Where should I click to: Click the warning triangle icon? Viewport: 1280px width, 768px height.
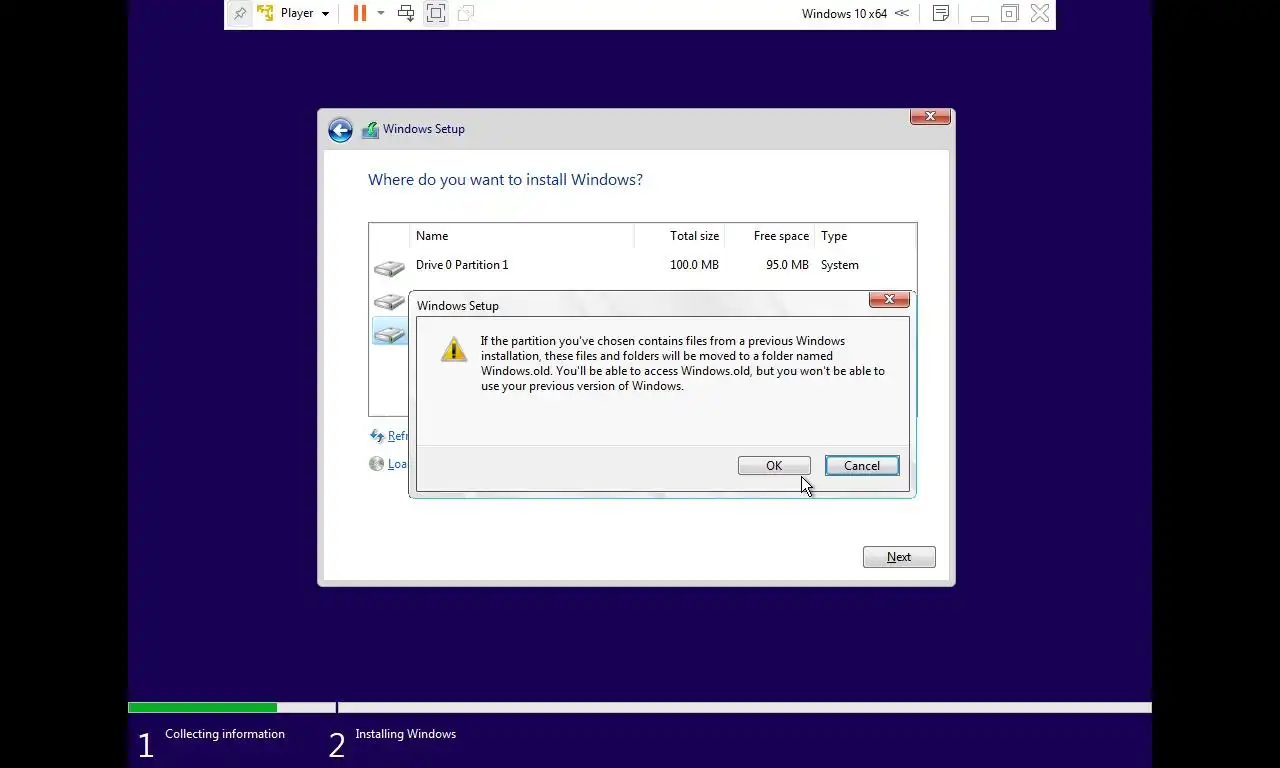point(454,349)
